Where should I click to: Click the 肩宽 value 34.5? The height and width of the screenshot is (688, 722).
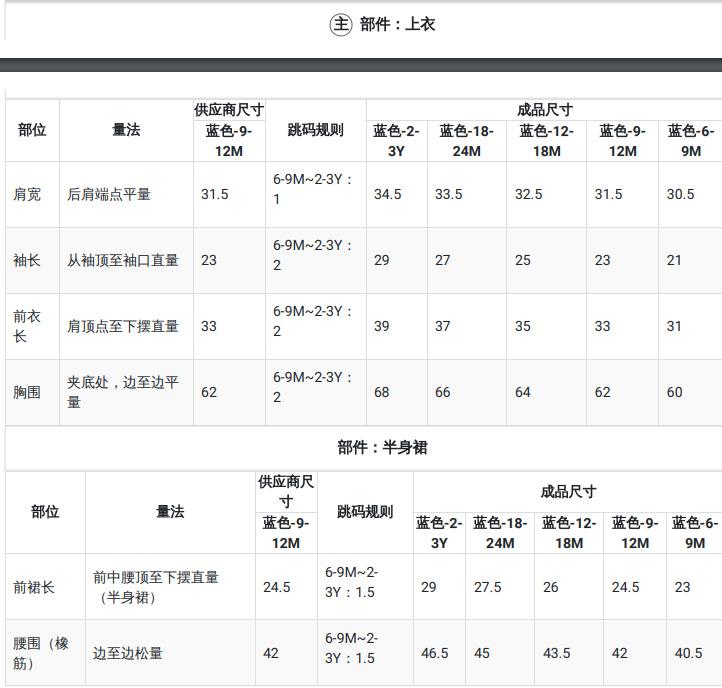pyautogui.click(x=388, y=194)
